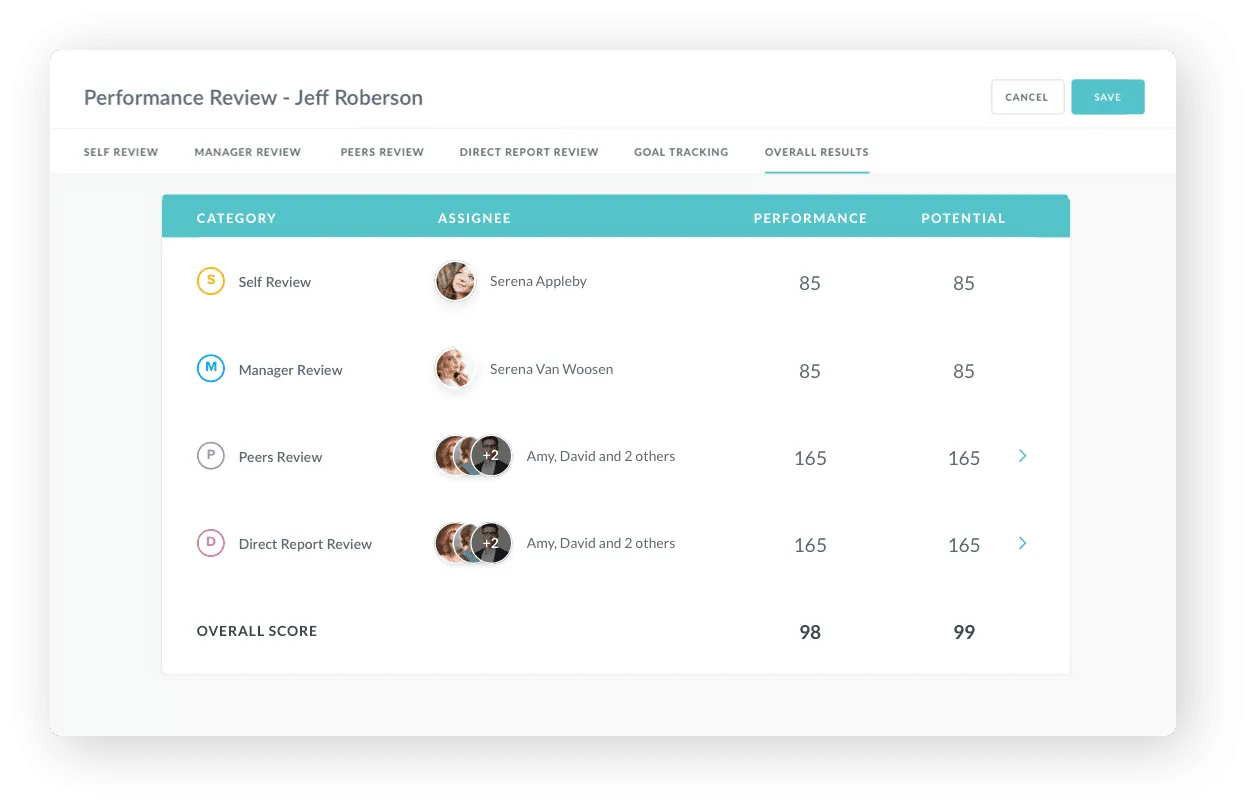
Task: Click Serena Van Woosen's avatar photo
Action: pos(455,369)
